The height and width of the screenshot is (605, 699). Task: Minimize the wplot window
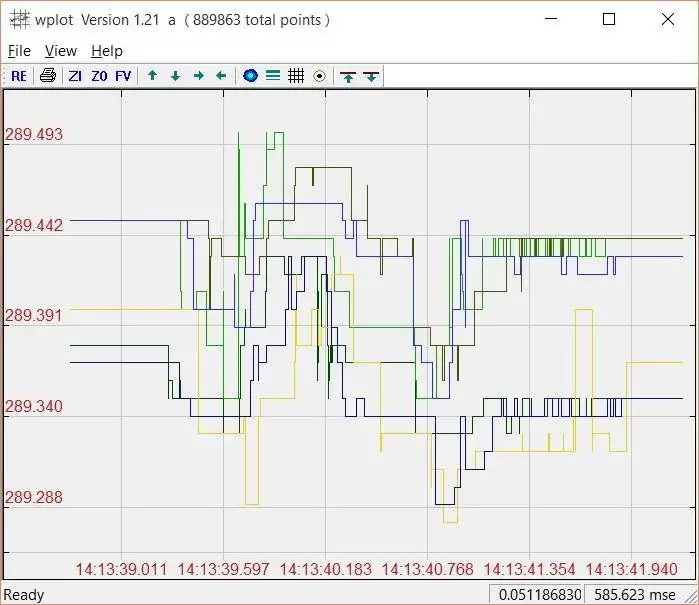551,19
